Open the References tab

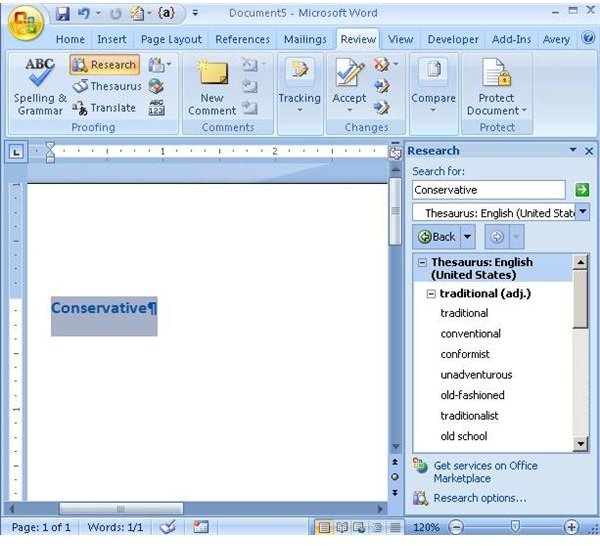(x=242, y=39)
